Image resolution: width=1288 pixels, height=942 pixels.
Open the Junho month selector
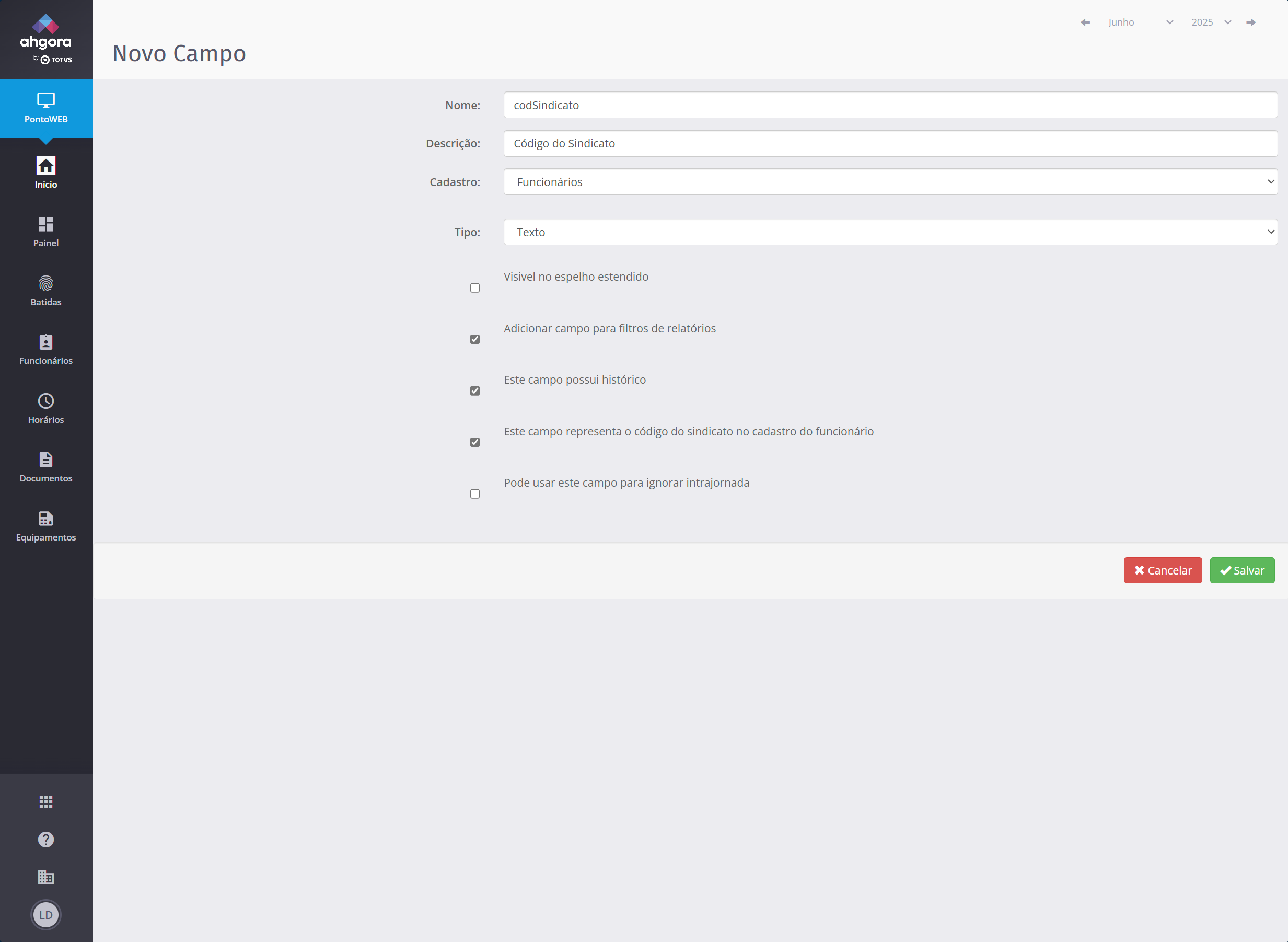tap(1140, 22)
